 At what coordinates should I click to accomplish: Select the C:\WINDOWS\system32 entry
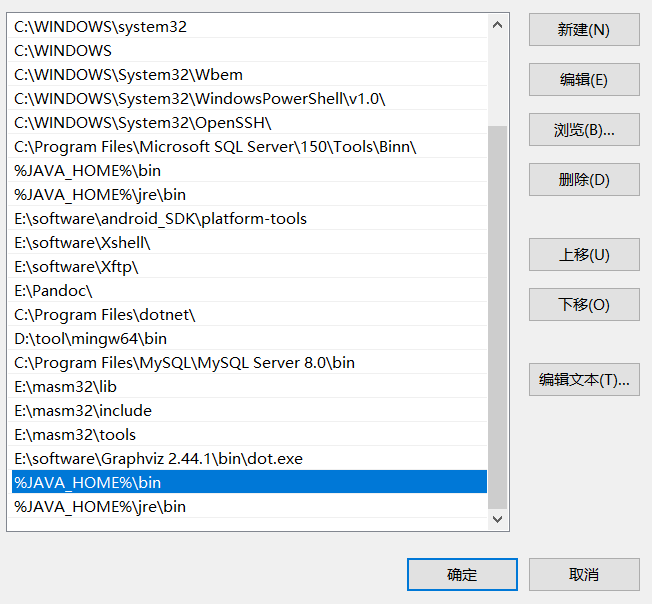point(249,27)
